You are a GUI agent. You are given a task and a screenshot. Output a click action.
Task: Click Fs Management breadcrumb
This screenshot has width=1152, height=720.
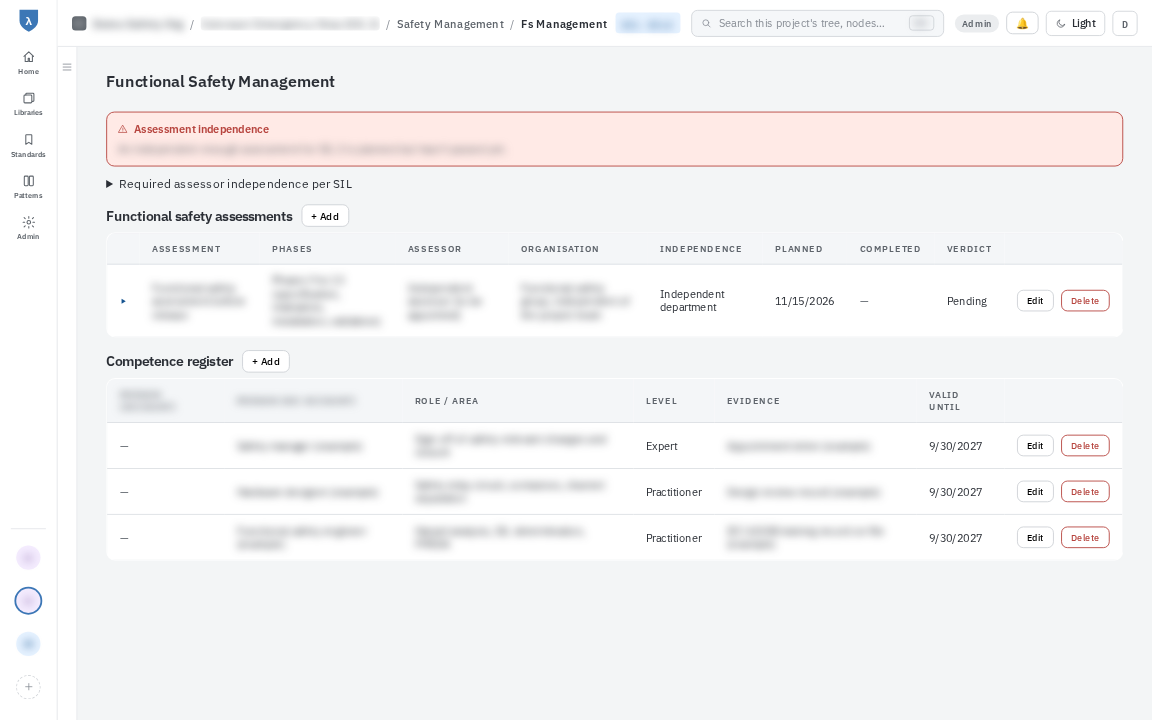click(564, 24)
